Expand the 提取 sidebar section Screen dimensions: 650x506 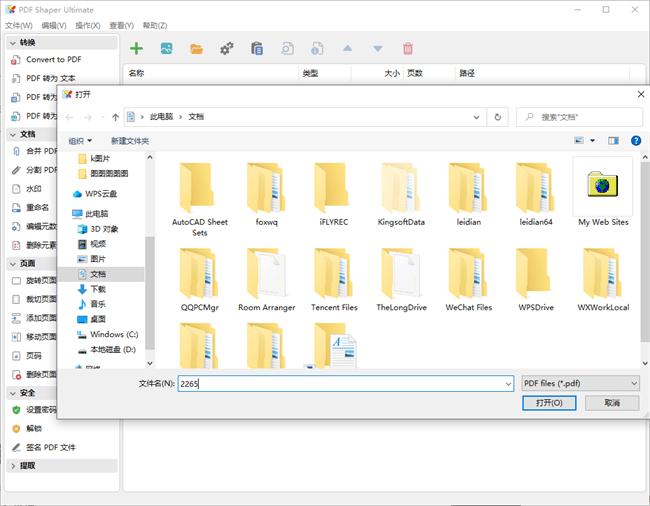(x=13, y=466)
